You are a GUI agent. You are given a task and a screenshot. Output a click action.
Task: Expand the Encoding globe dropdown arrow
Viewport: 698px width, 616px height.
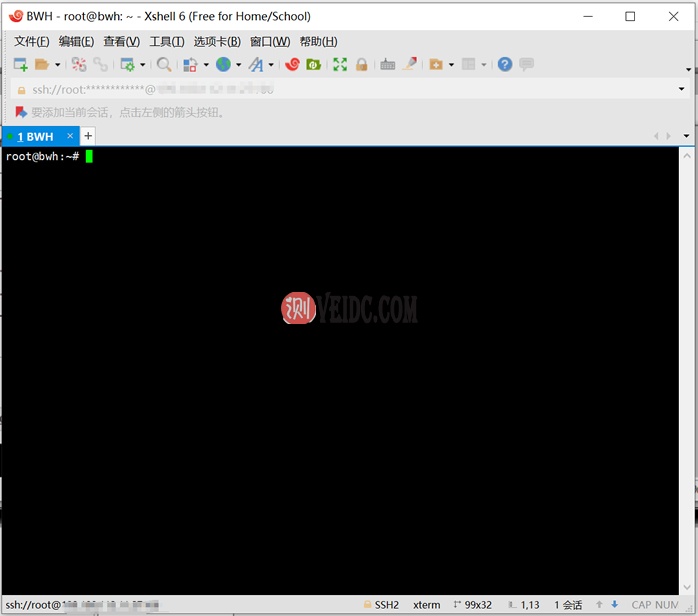[239, 65]
